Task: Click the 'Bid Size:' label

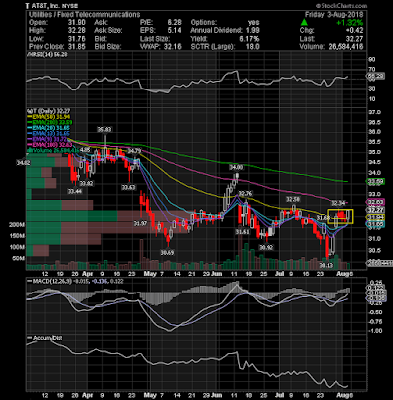Action: coord(108,47)
